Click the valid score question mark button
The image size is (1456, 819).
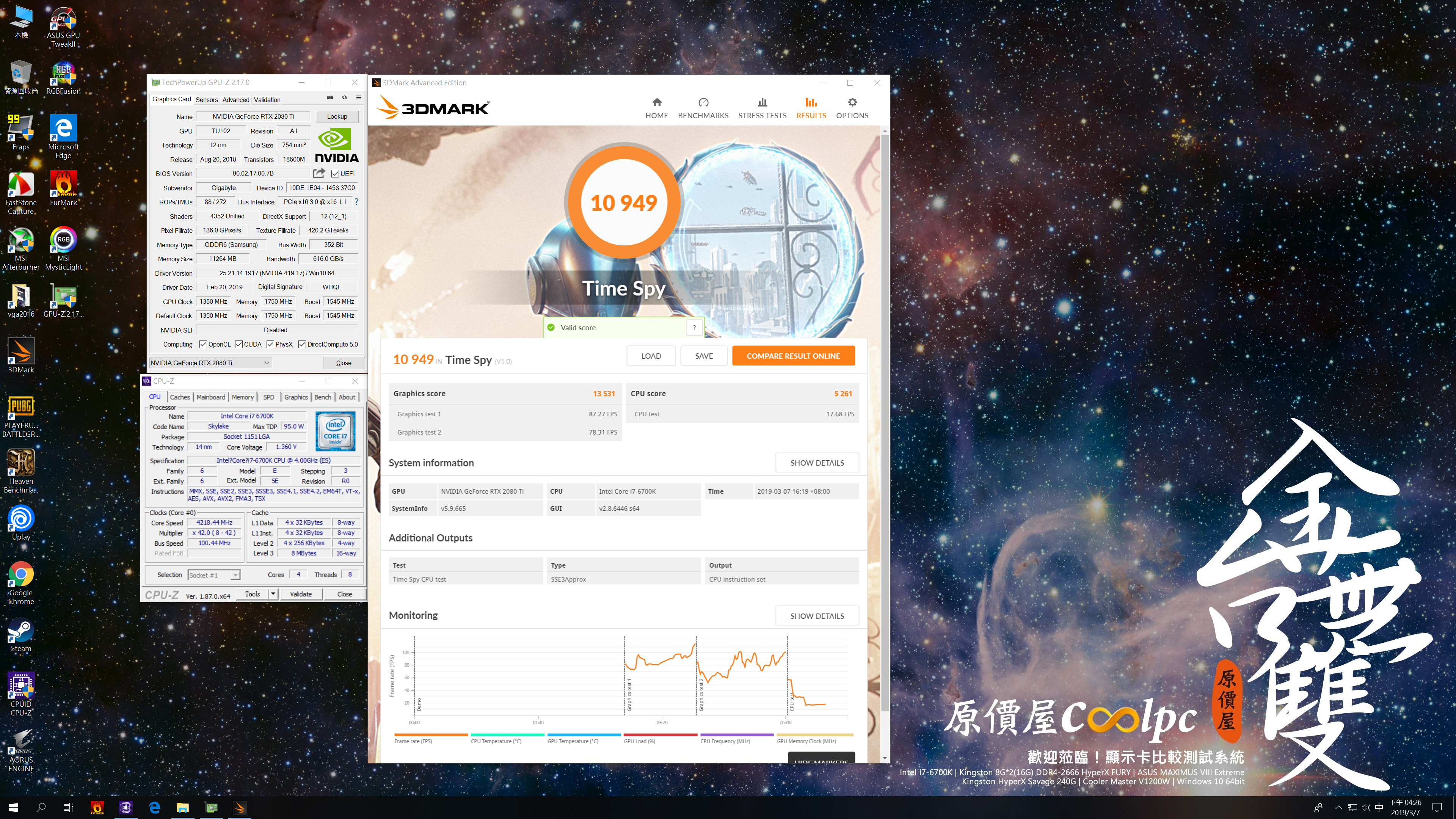(694, 327)
